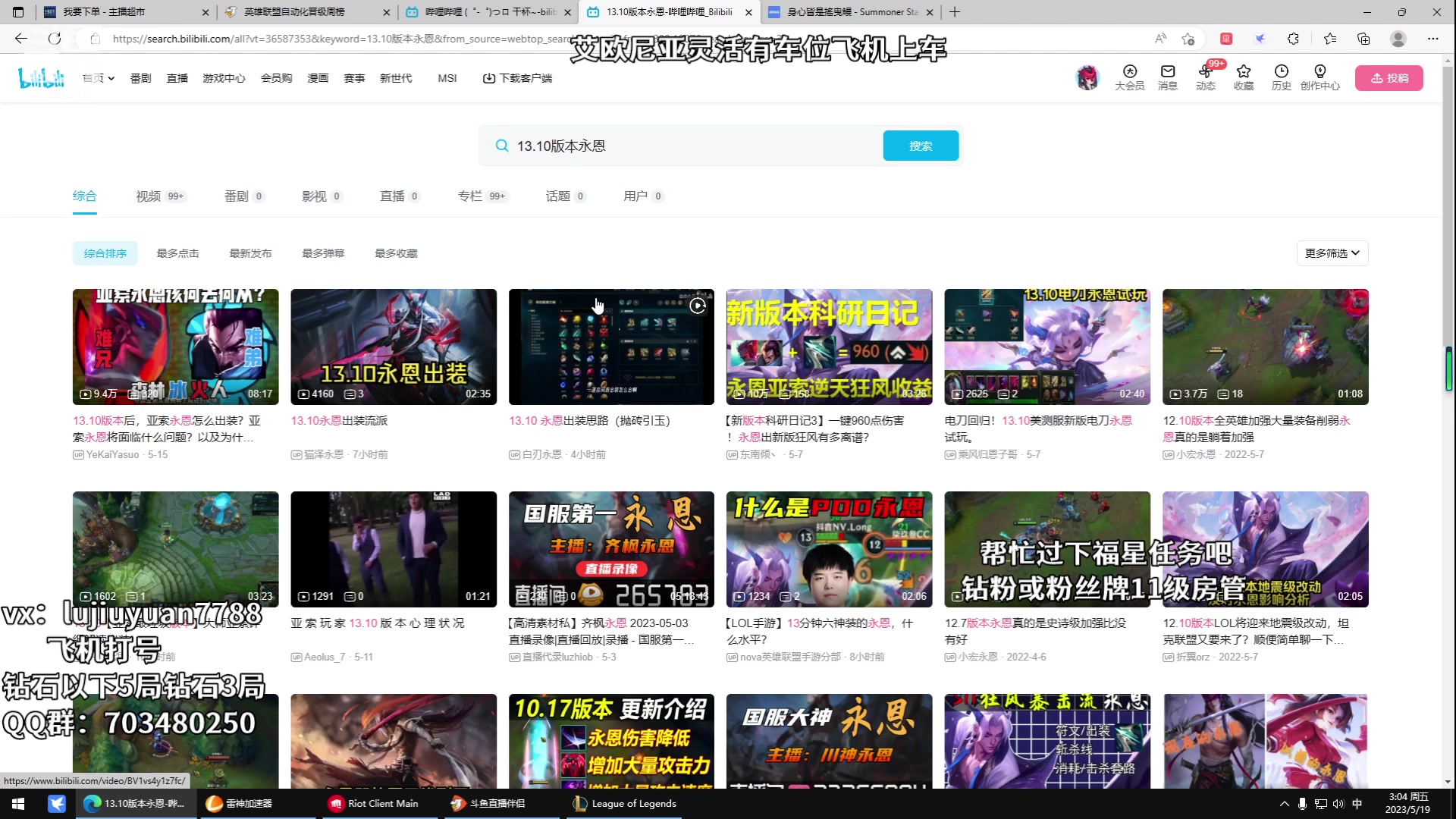Open 游戏中心 navigation link
This screenshot has height=819, width=1456.
[224, 78]
